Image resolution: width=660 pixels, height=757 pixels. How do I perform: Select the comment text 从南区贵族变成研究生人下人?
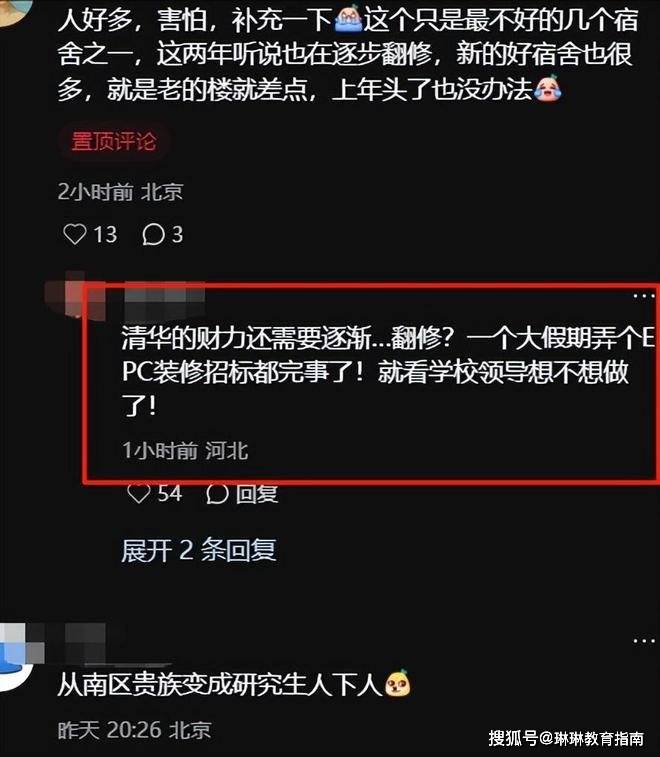pos(220,684)
